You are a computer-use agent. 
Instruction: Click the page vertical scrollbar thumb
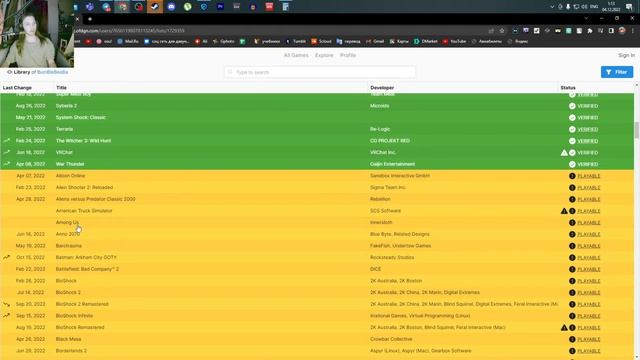637,130
